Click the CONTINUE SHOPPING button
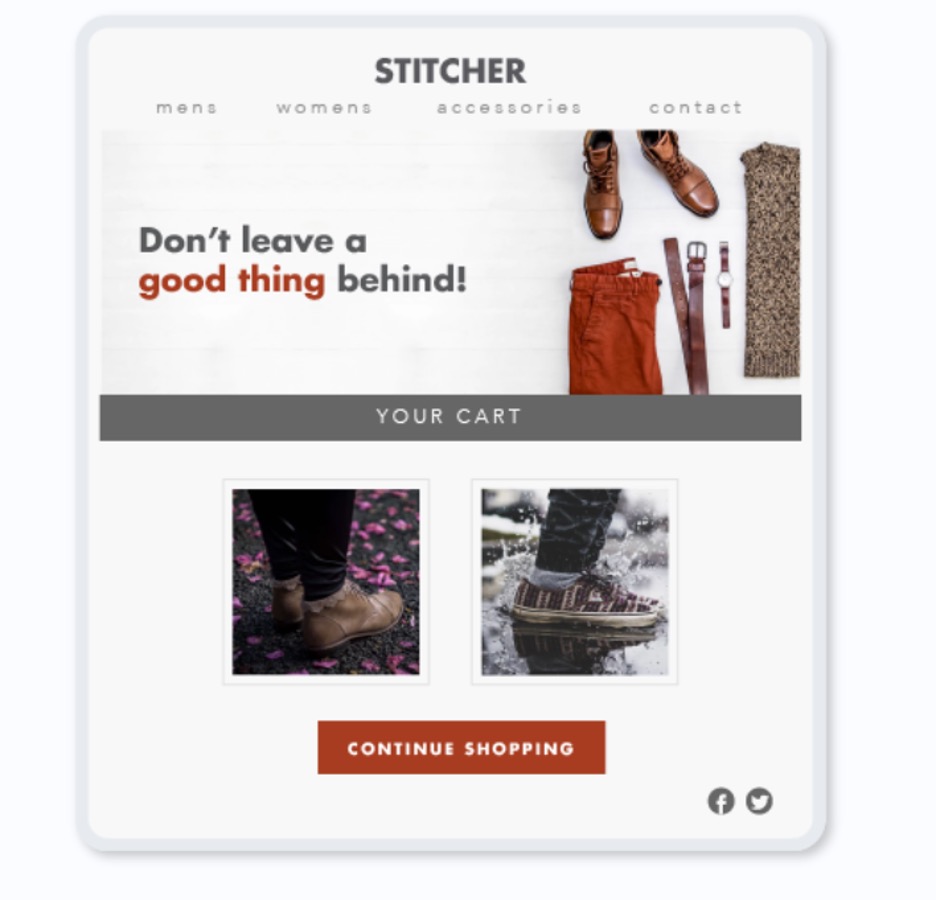Screen dimensions: 936x900 [x=461, y=748]
